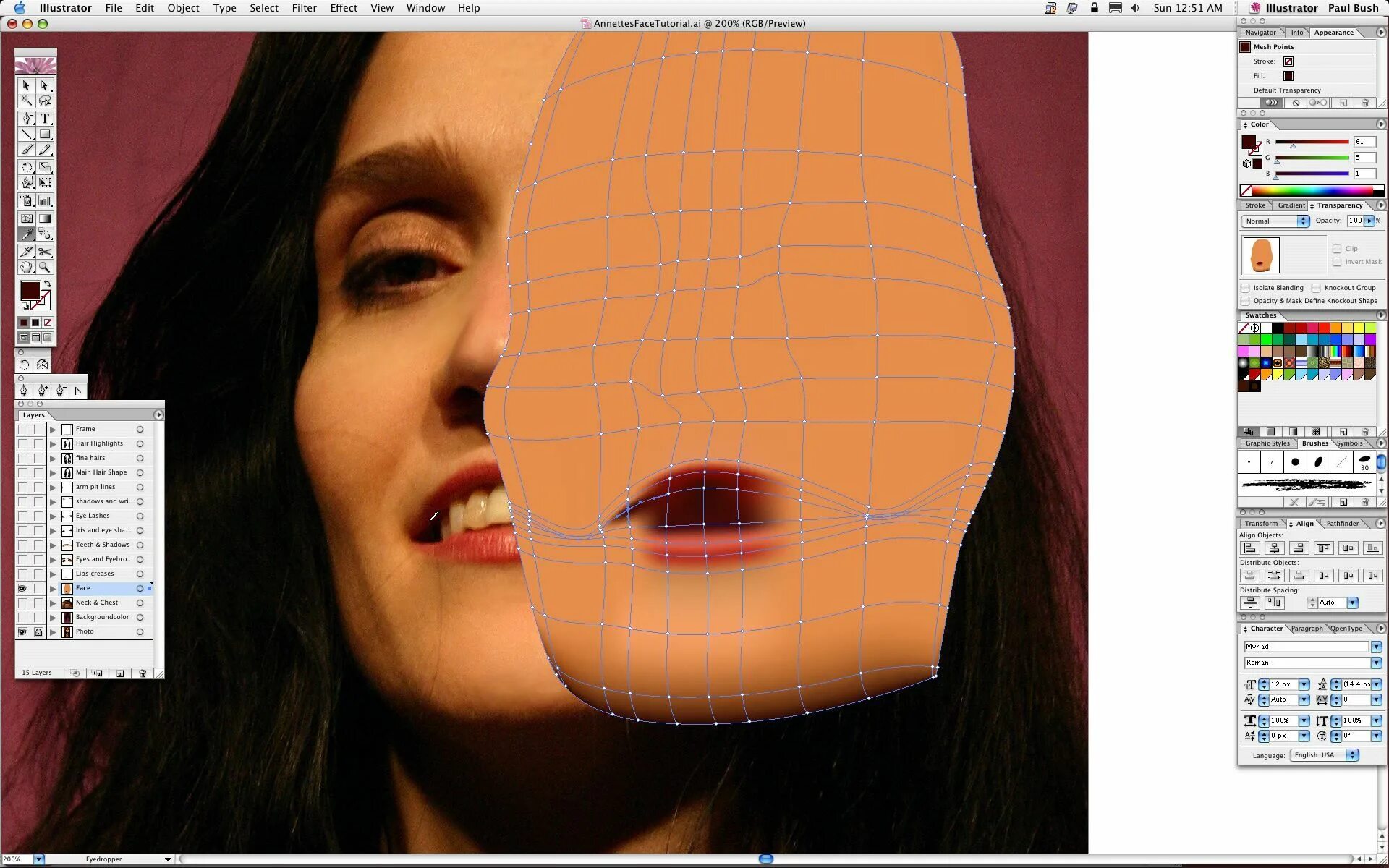Hide the Face layer visibility eye
Image resolution: width=1389 pixels, height=868 pixels.
point(22,588)
